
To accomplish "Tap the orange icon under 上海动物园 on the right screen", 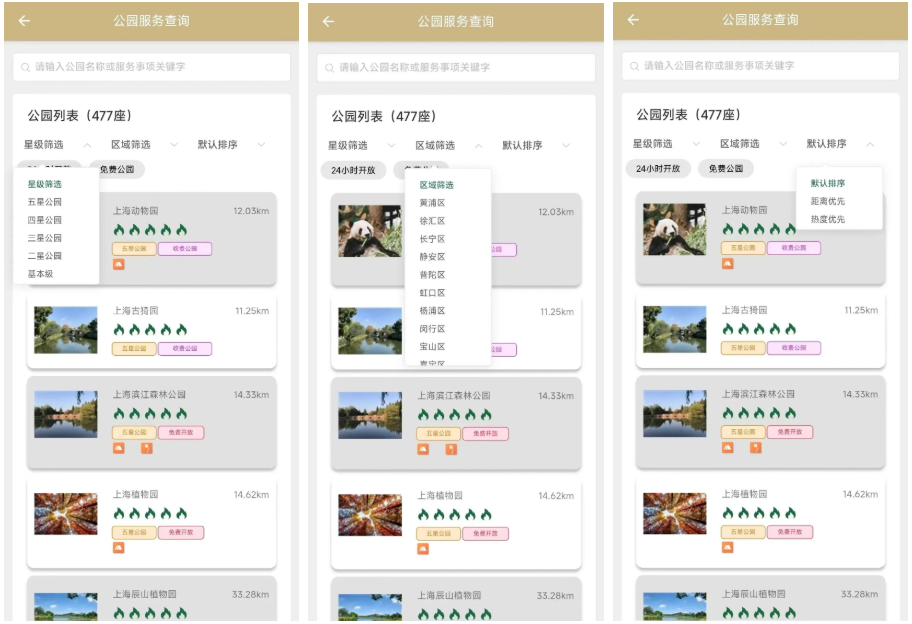I will click(x=727, y=264).
